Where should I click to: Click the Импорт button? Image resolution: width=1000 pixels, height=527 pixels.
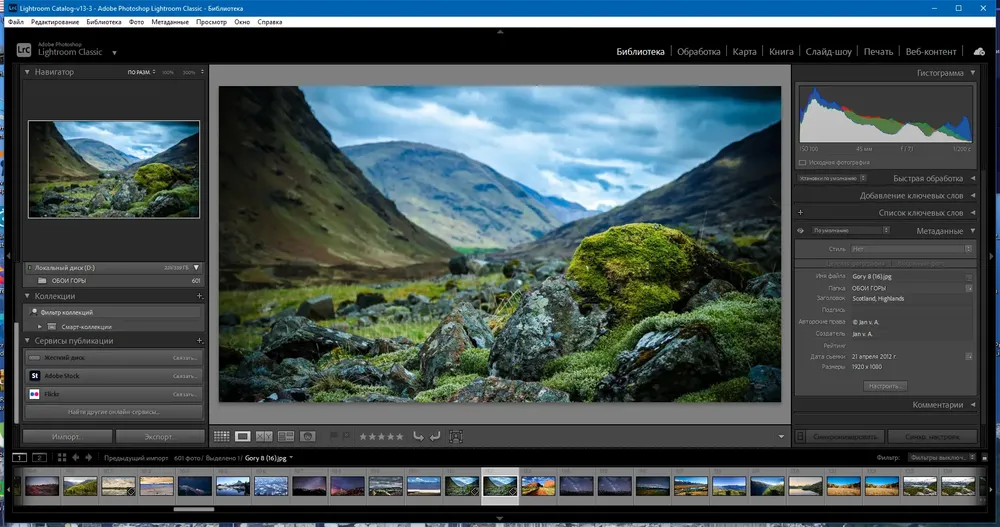(x=66, y=437)
